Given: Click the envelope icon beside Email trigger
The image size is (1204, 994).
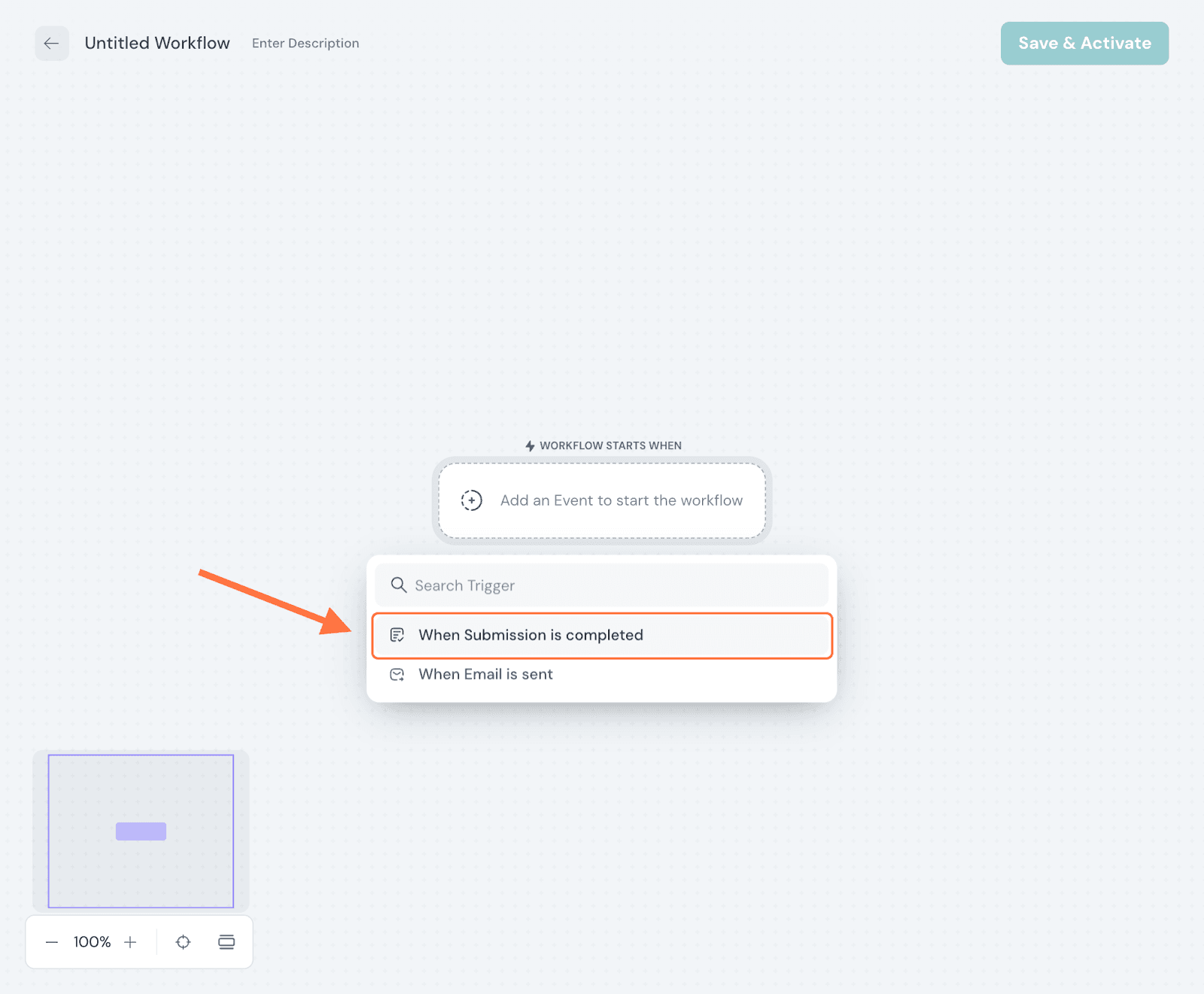Looking at the screenshot, I should pyautogui.click(x=397, y=674).
